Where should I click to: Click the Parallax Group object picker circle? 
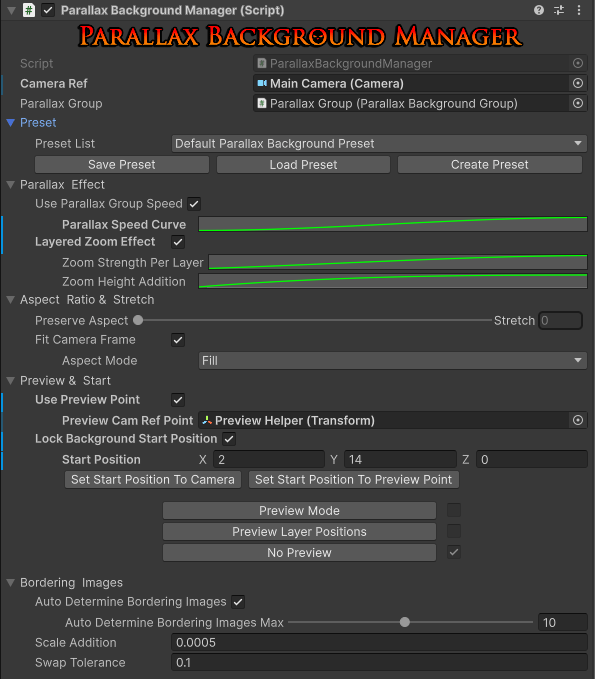pos(578,103)
